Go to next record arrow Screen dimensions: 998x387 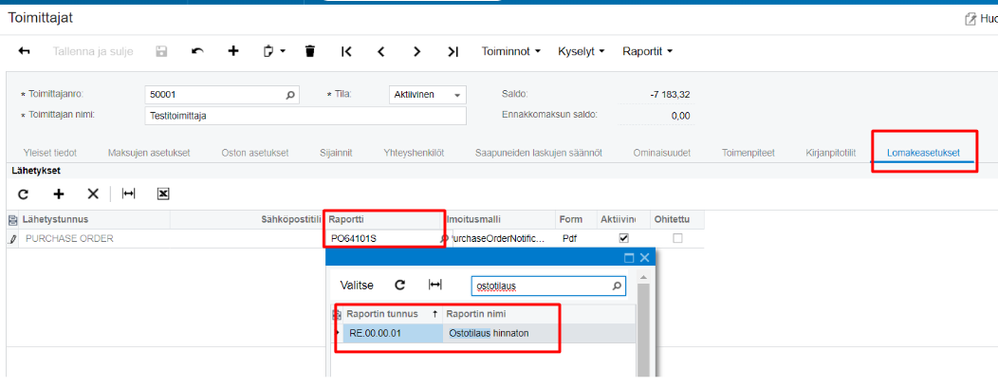tap(417, 52)
